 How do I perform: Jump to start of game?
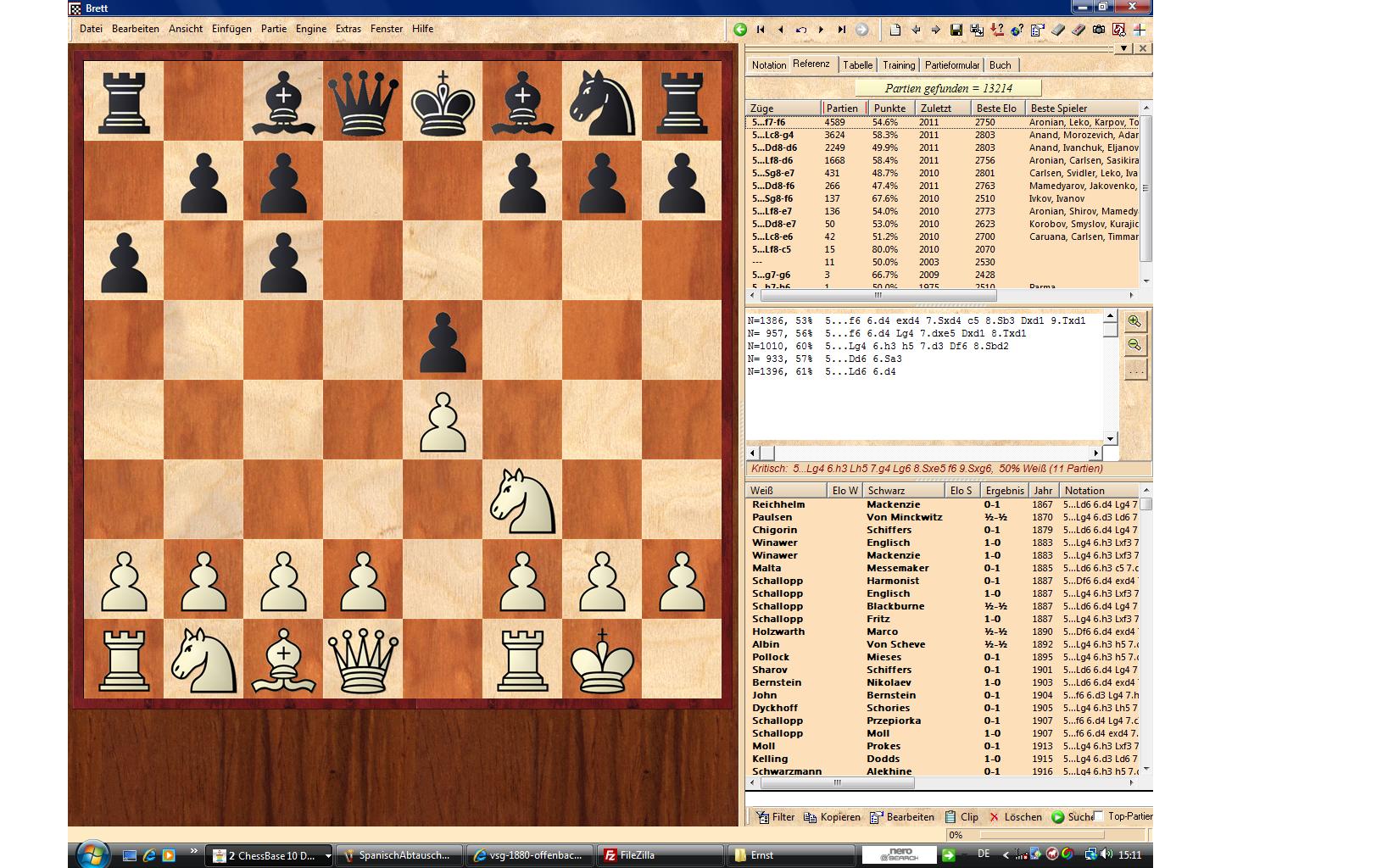click(761, 30)
